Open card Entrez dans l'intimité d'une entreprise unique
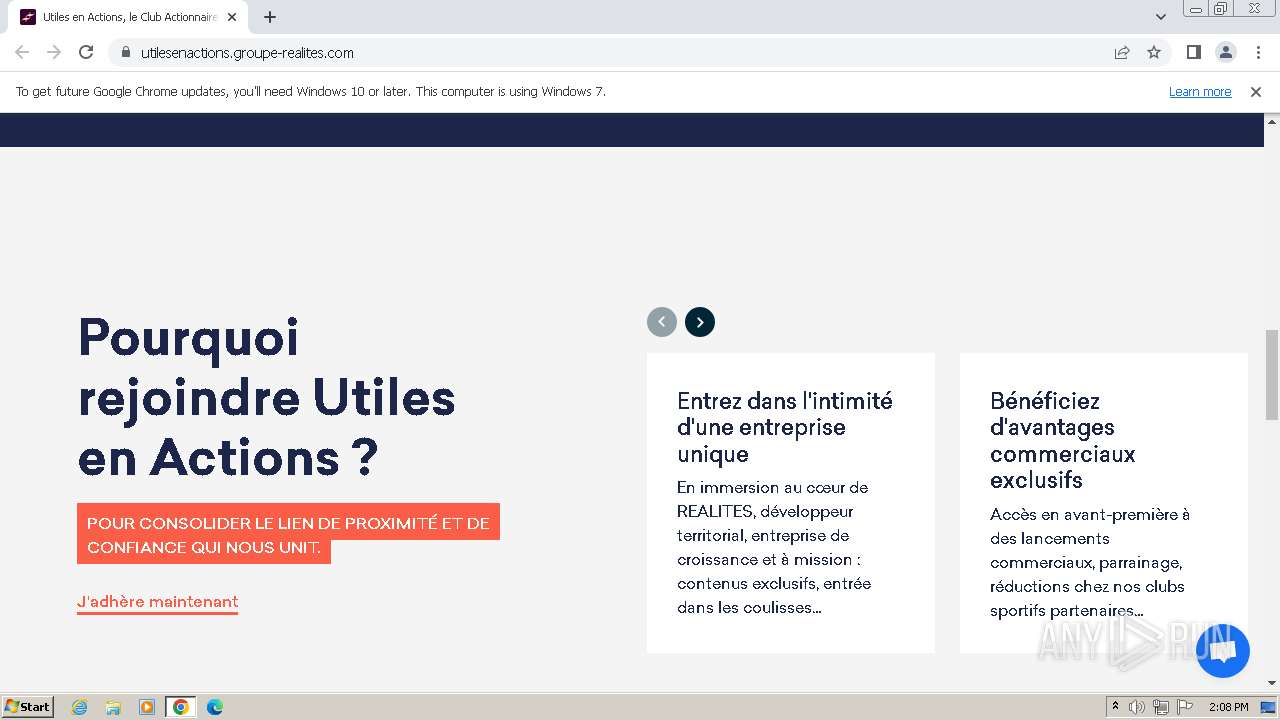The height and width of the screenshot is (720, 1280). (791, 503)
